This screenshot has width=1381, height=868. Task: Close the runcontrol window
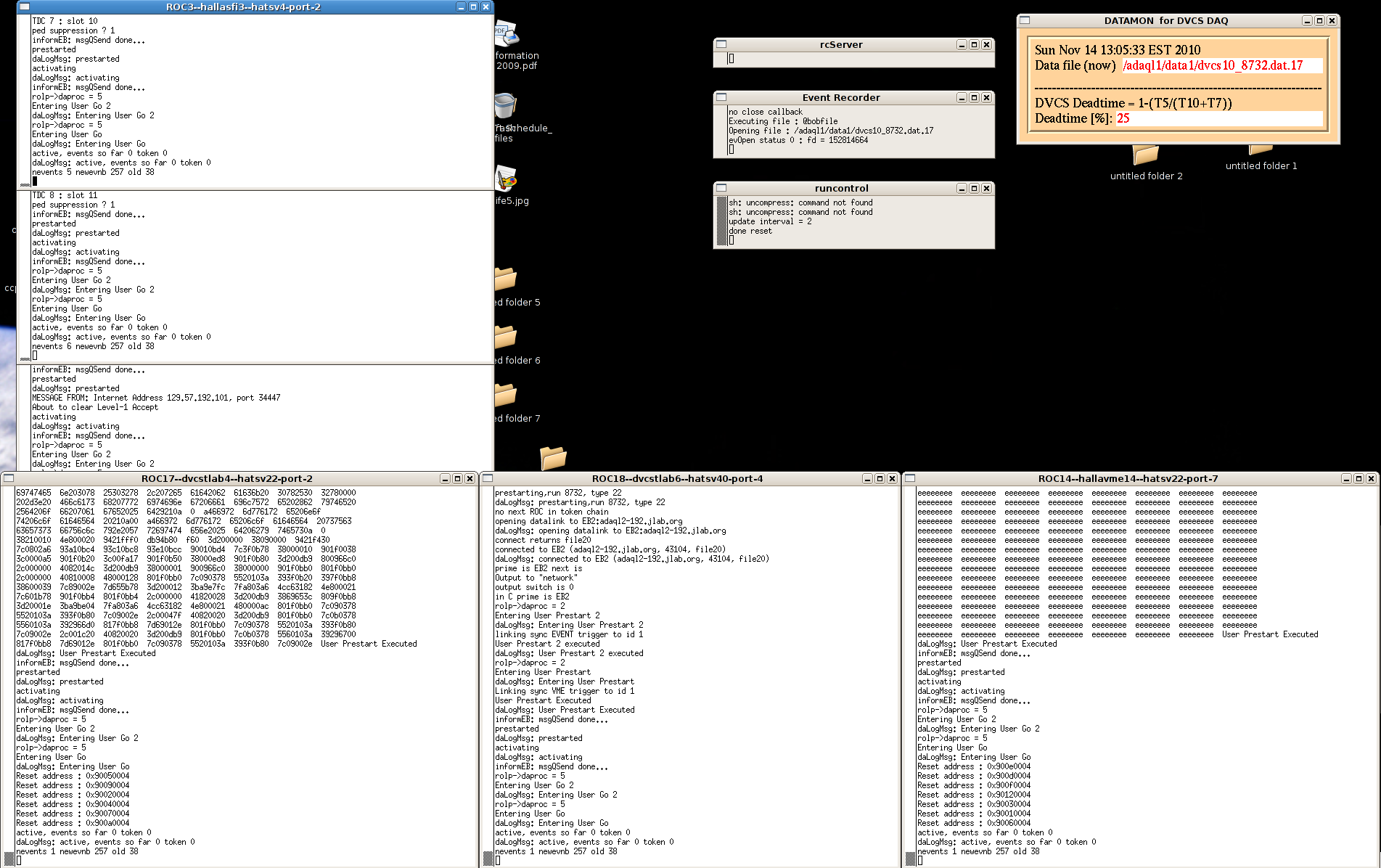(986, 189)
